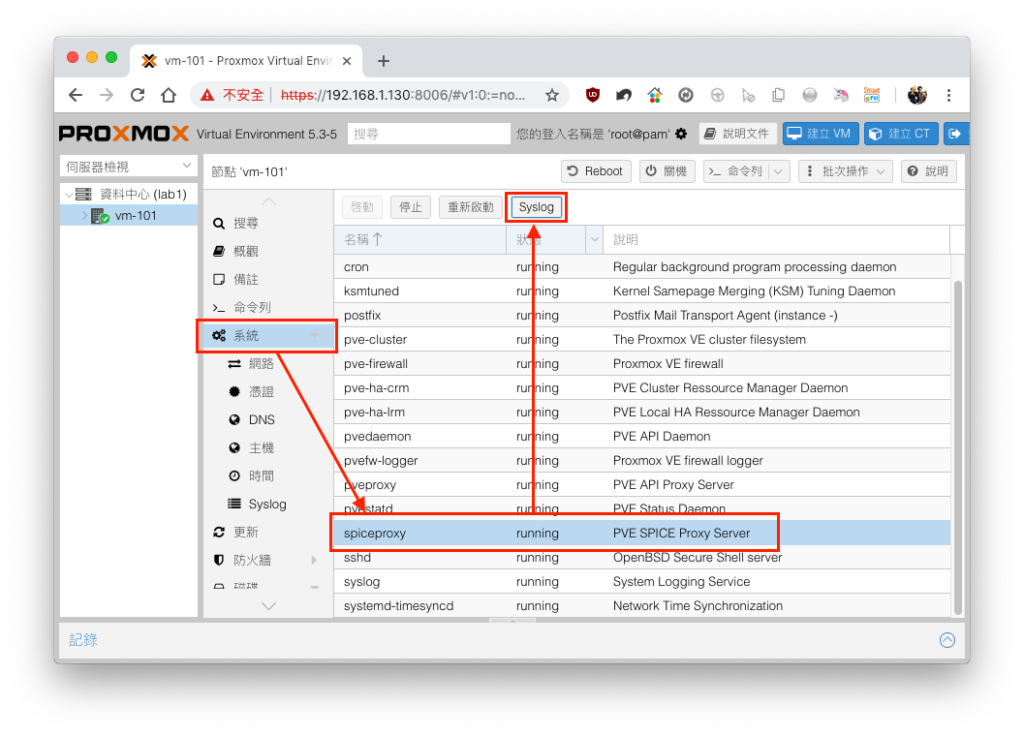The height and width of the screenshot is (735, 1024).
Task: Open 命令列 dropdown arrow
Action: tap(779, 171)
